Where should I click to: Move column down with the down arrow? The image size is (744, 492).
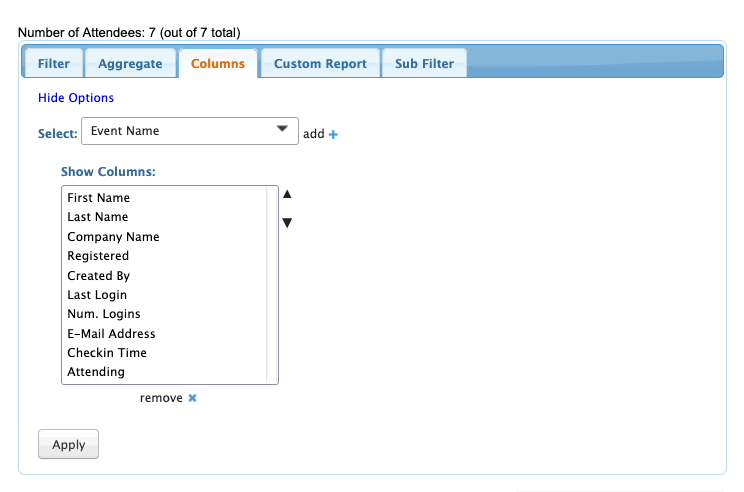[287, 223]
